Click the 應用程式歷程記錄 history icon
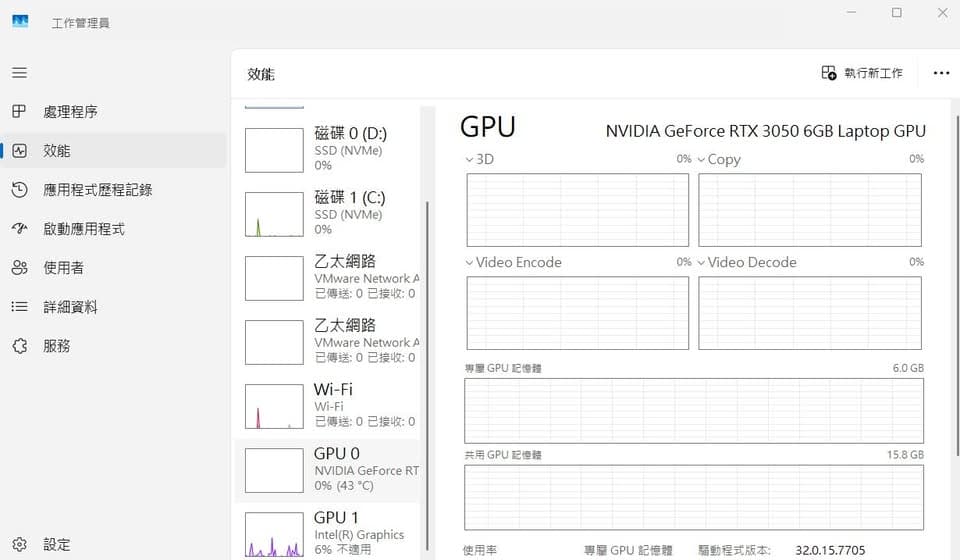This screenshot has height=560, width=960. (x=20, y=190)
